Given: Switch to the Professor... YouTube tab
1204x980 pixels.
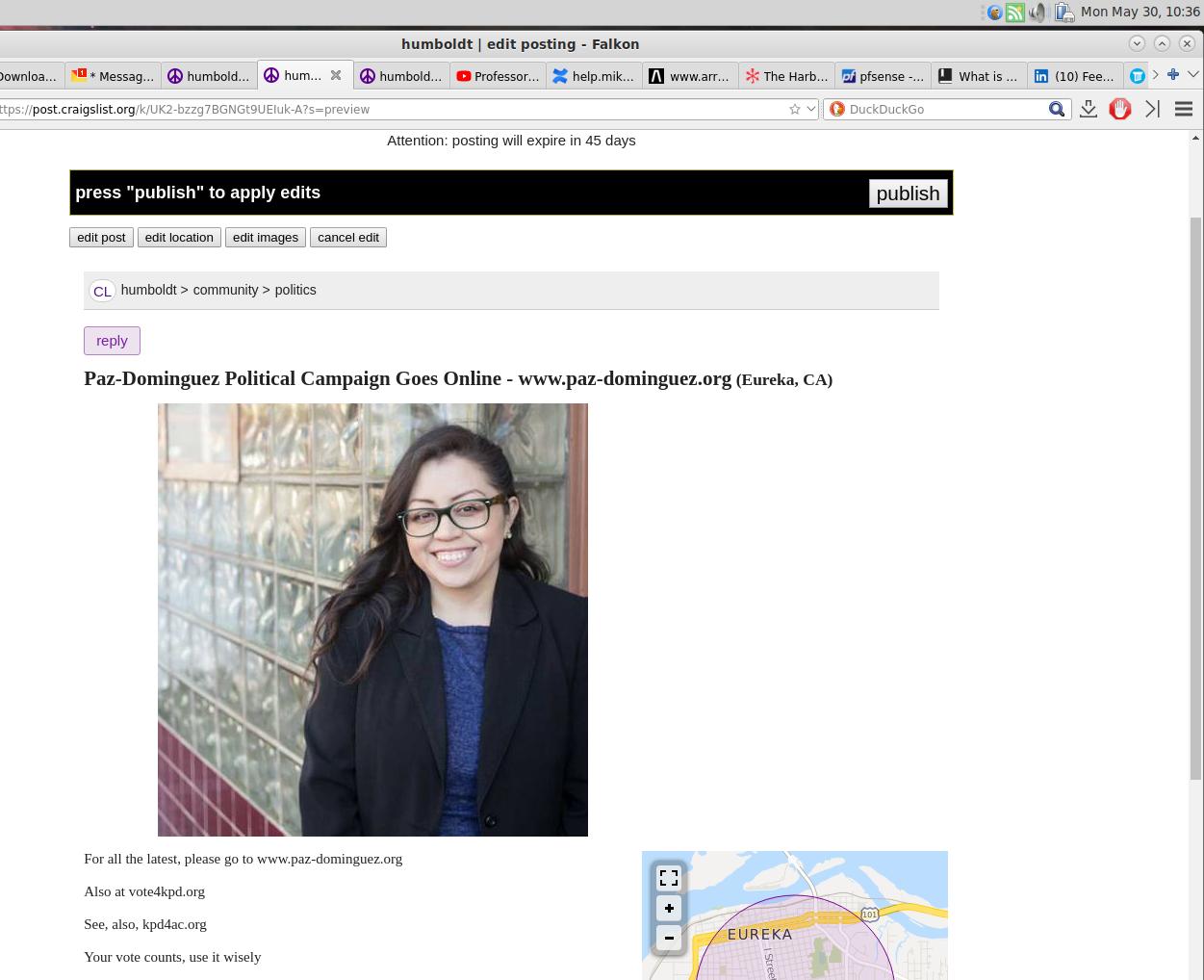Looking at the screenshot, I should [498, 76].
